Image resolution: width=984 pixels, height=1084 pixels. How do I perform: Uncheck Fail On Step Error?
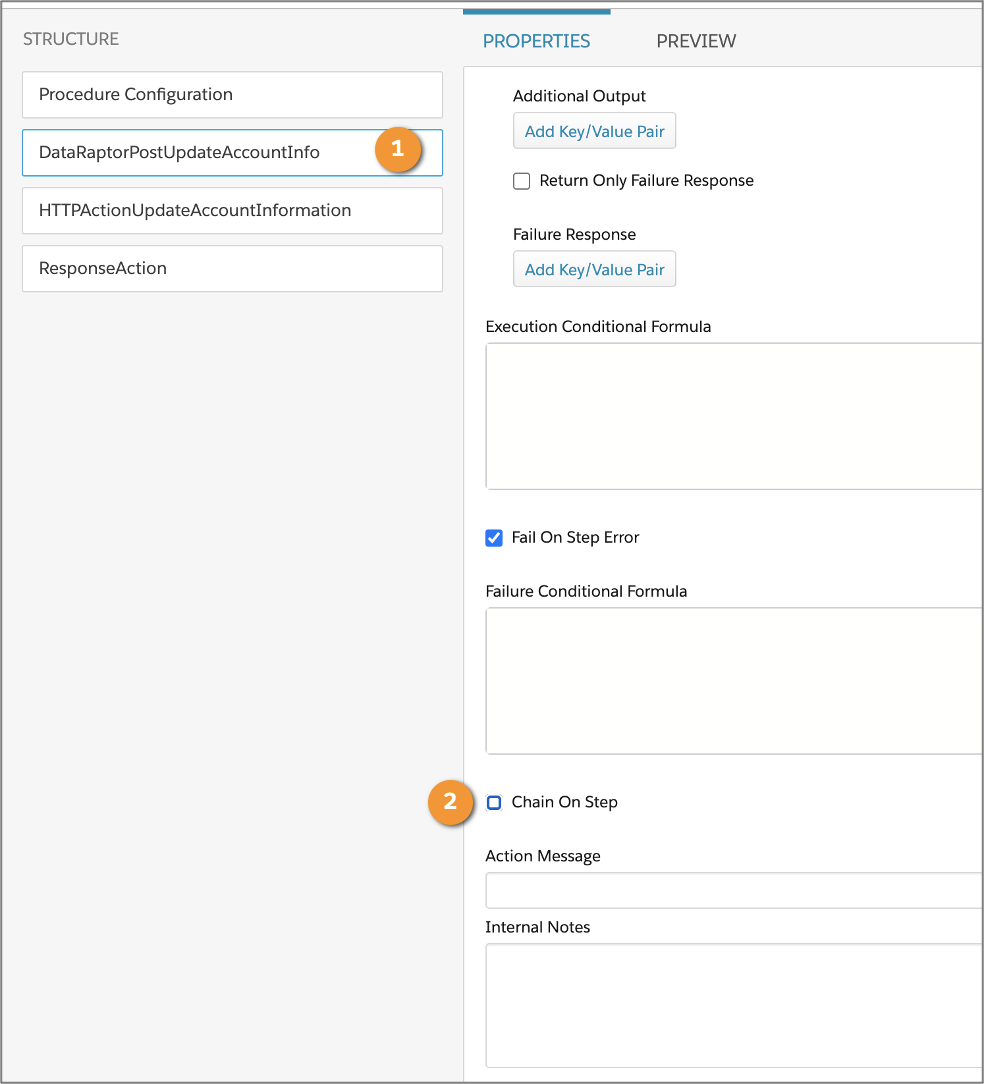(x=494, y=538)
